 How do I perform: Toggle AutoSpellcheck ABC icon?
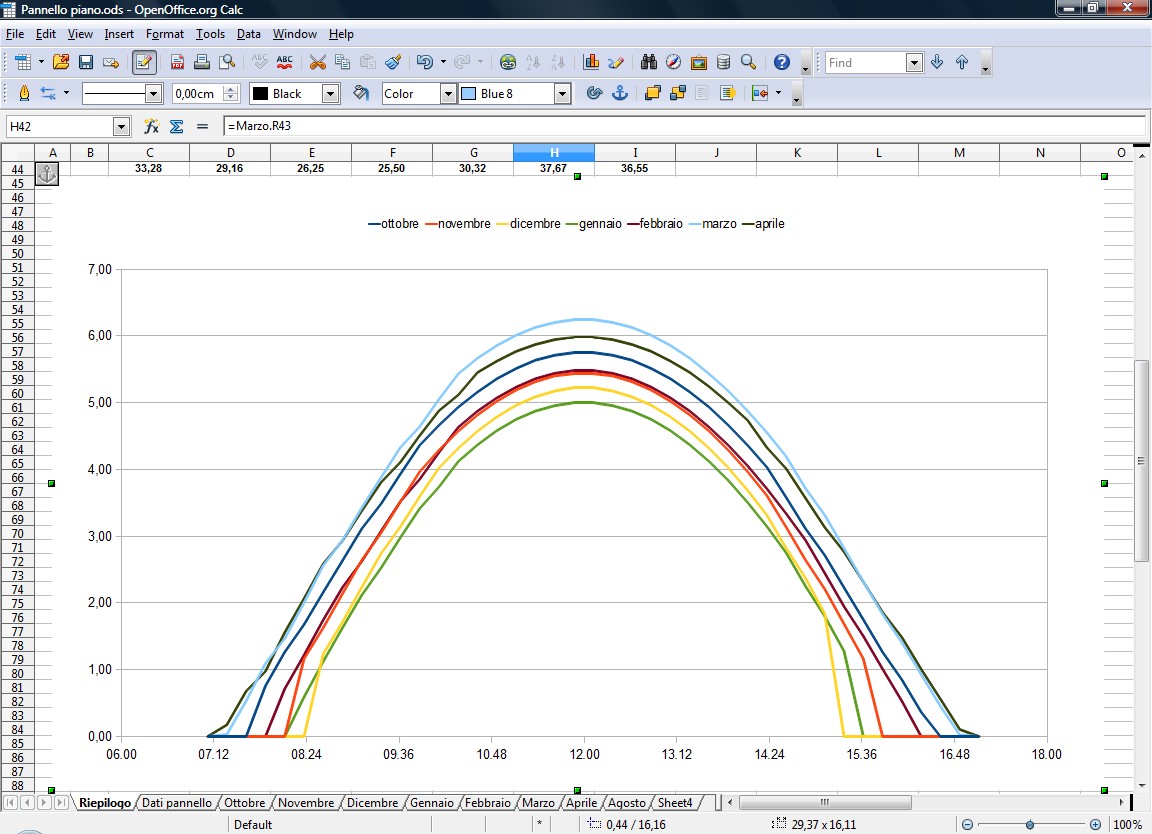click(285, 62)
